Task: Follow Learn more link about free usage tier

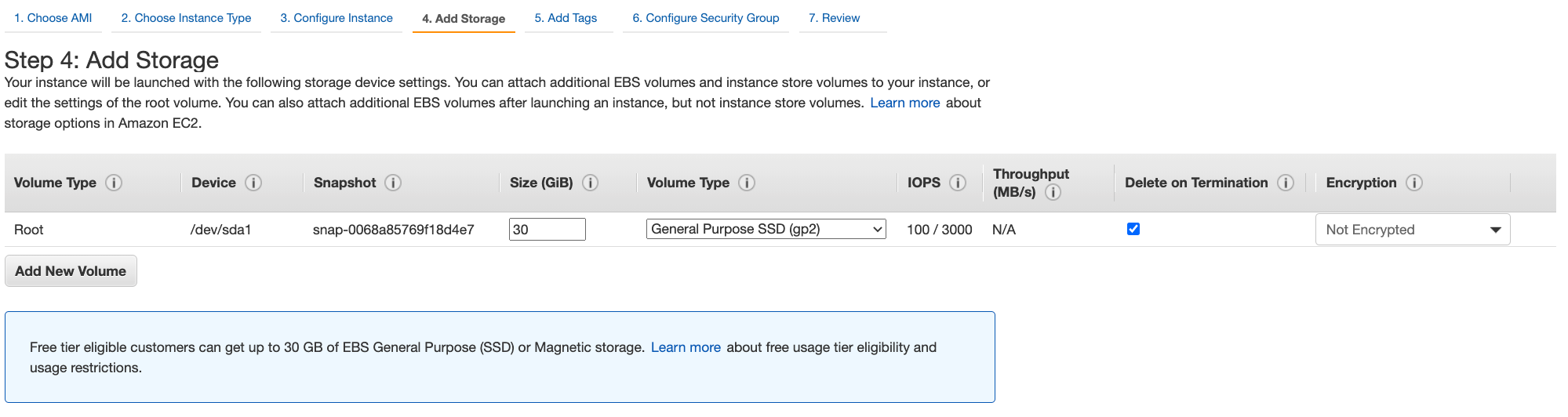Action: click(686, 347)
